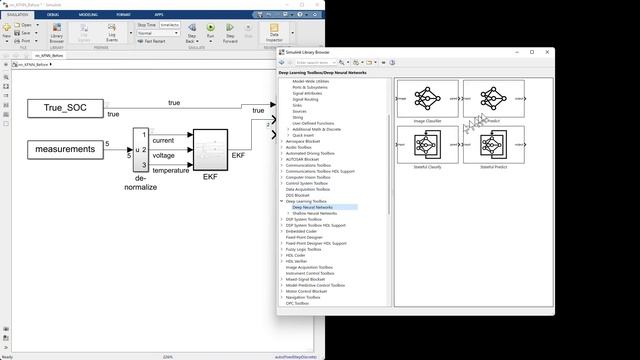Image resolution: width=640 pixels, height=360 pixels.
Task: Switch to the MODELING ribbon tab
Action: click(x=88, y=15)
